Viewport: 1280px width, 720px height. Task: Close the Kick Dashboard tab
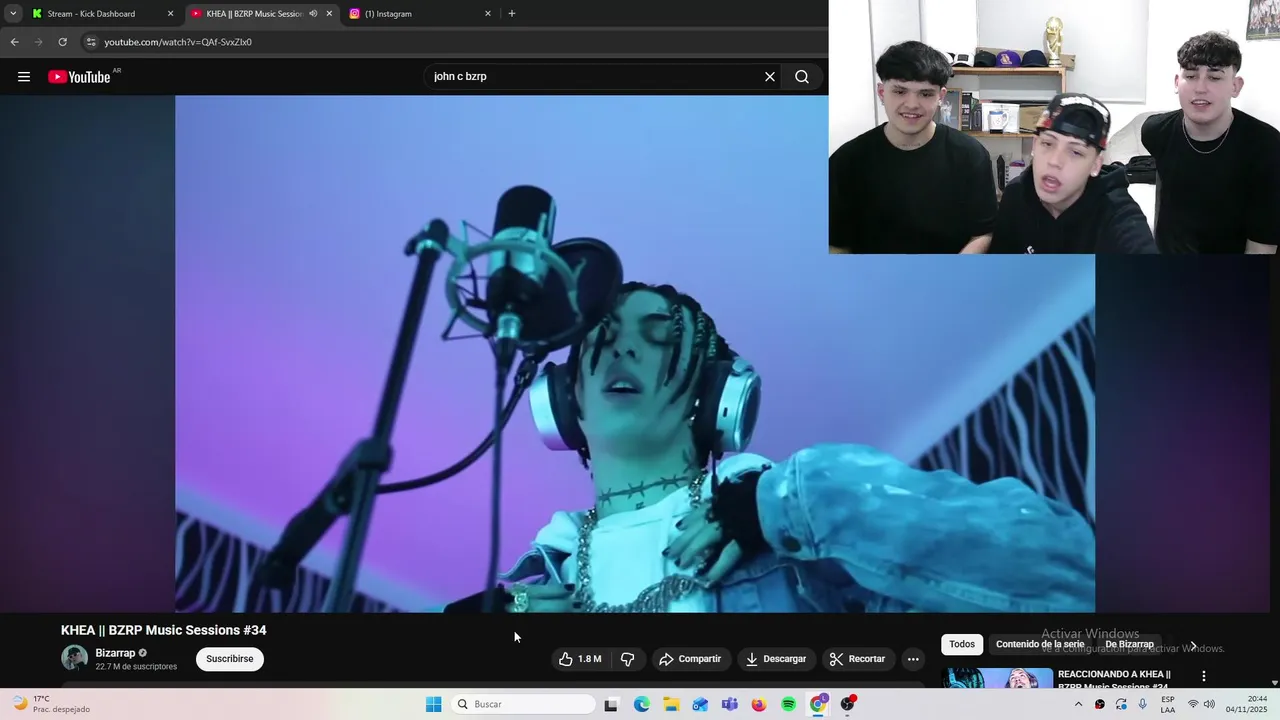point(170,14)
